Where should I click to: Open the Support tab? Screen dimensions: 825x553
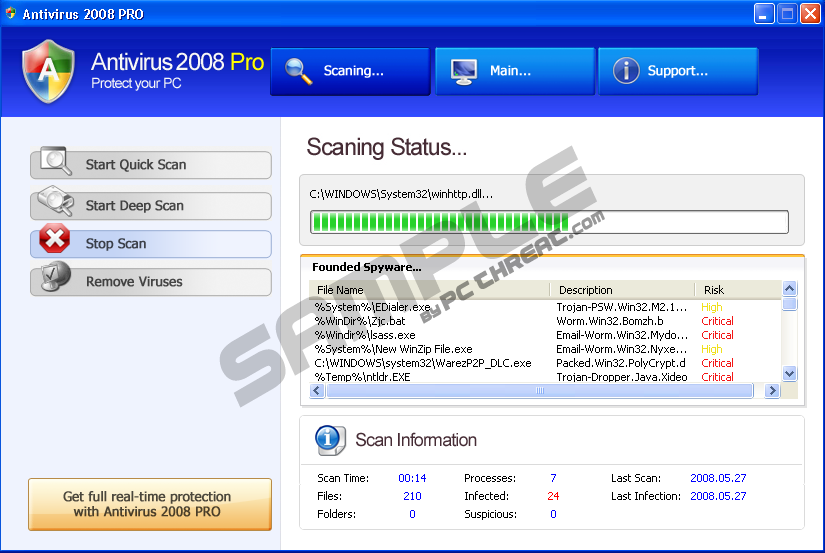(678, 72)
